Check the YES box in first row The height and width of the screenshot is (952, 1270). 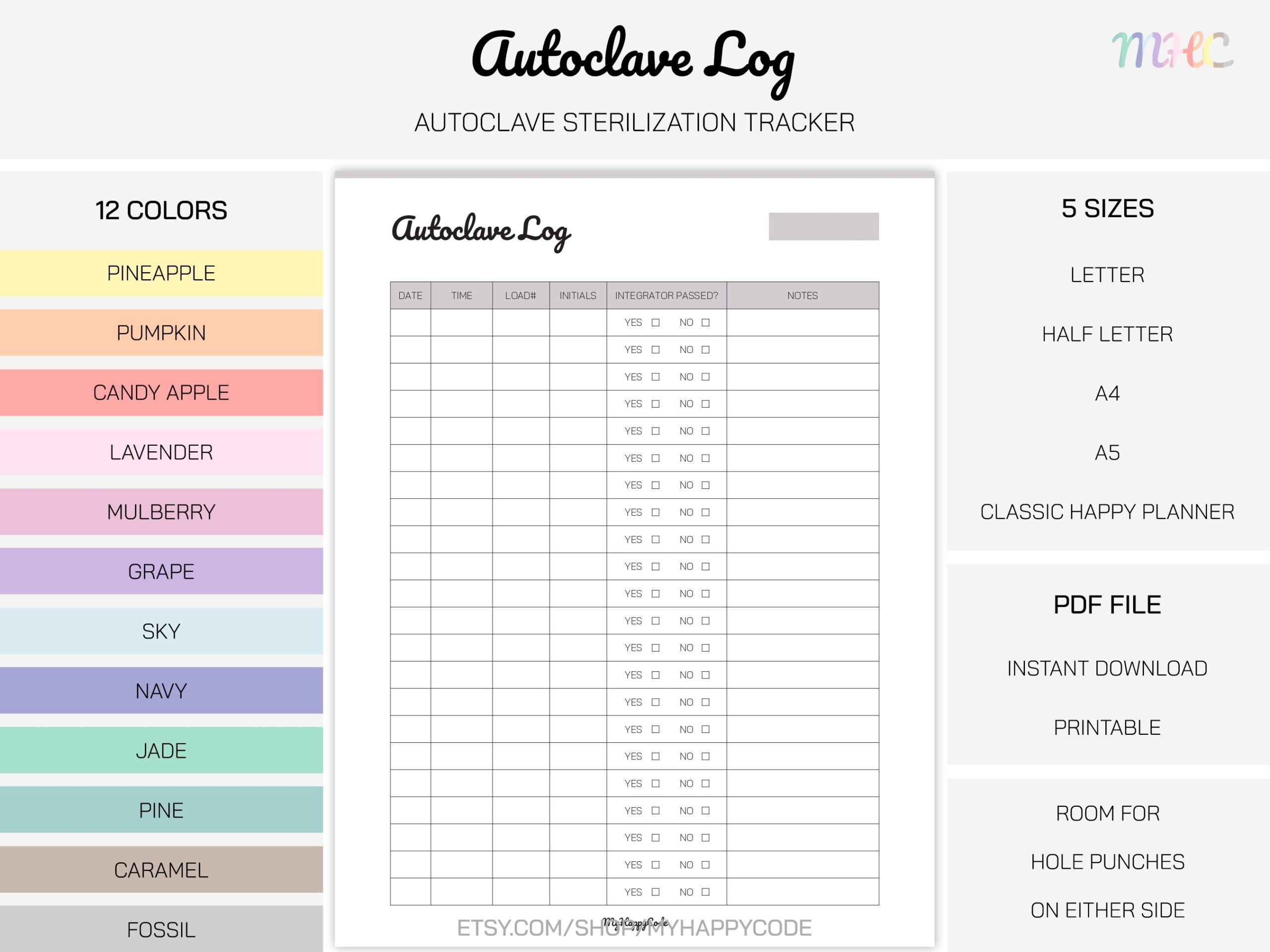[x=655, y=322]
